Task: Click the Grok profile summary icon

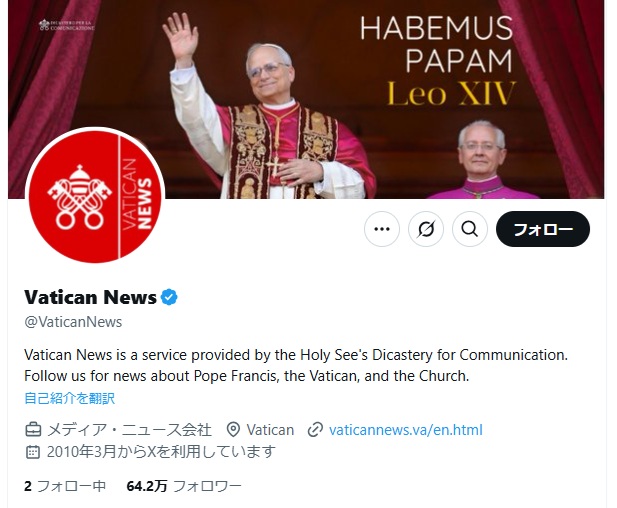Action: pos(426,229)
